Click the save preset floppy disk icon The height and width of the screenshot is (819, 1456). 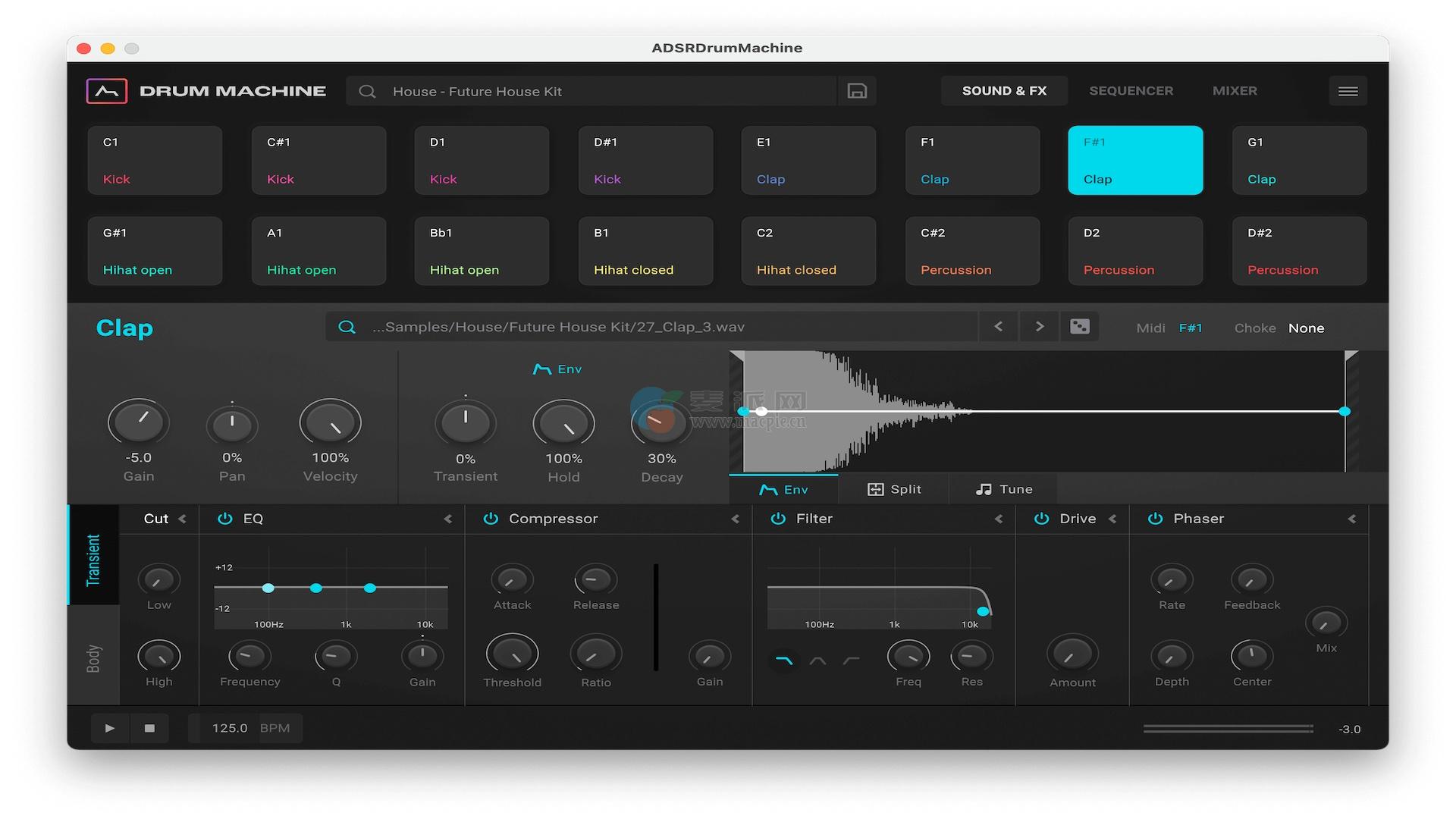coord(857,91)
